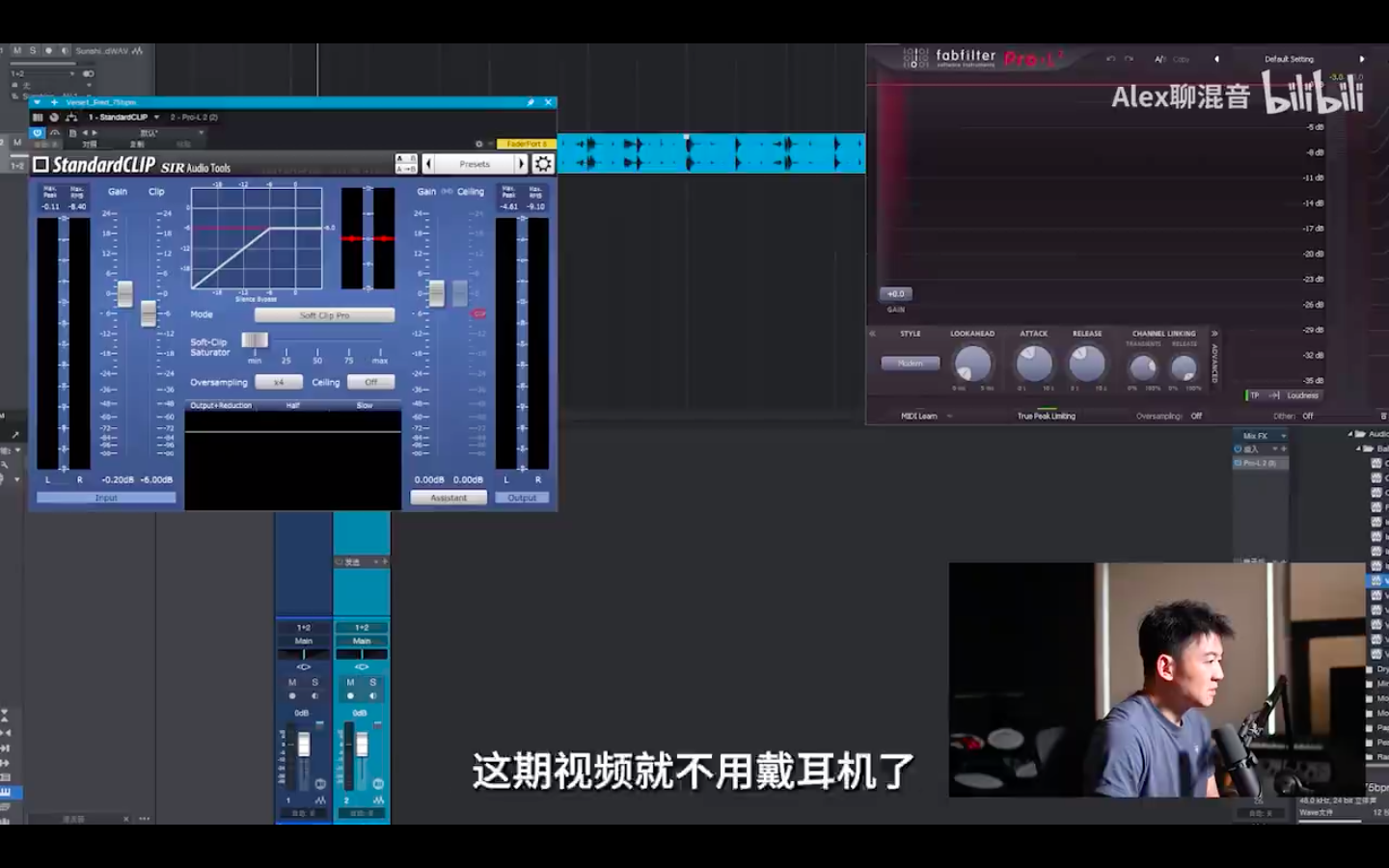Change the Oversampling x4 setting
Image resolution: width=1389 pixels, height=868 pixels.
click(279, 382)
